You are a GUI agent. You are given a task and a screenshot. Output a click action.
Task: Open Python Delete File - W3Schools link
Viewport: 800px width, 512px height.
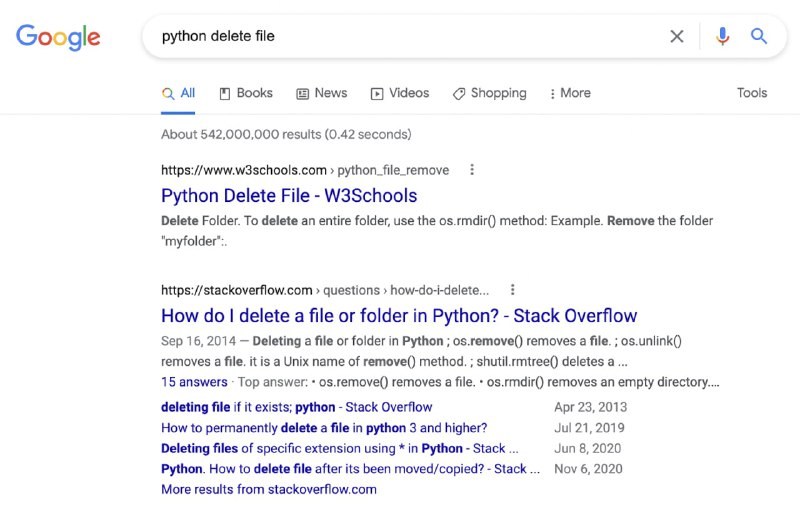[x=289, y=196]
